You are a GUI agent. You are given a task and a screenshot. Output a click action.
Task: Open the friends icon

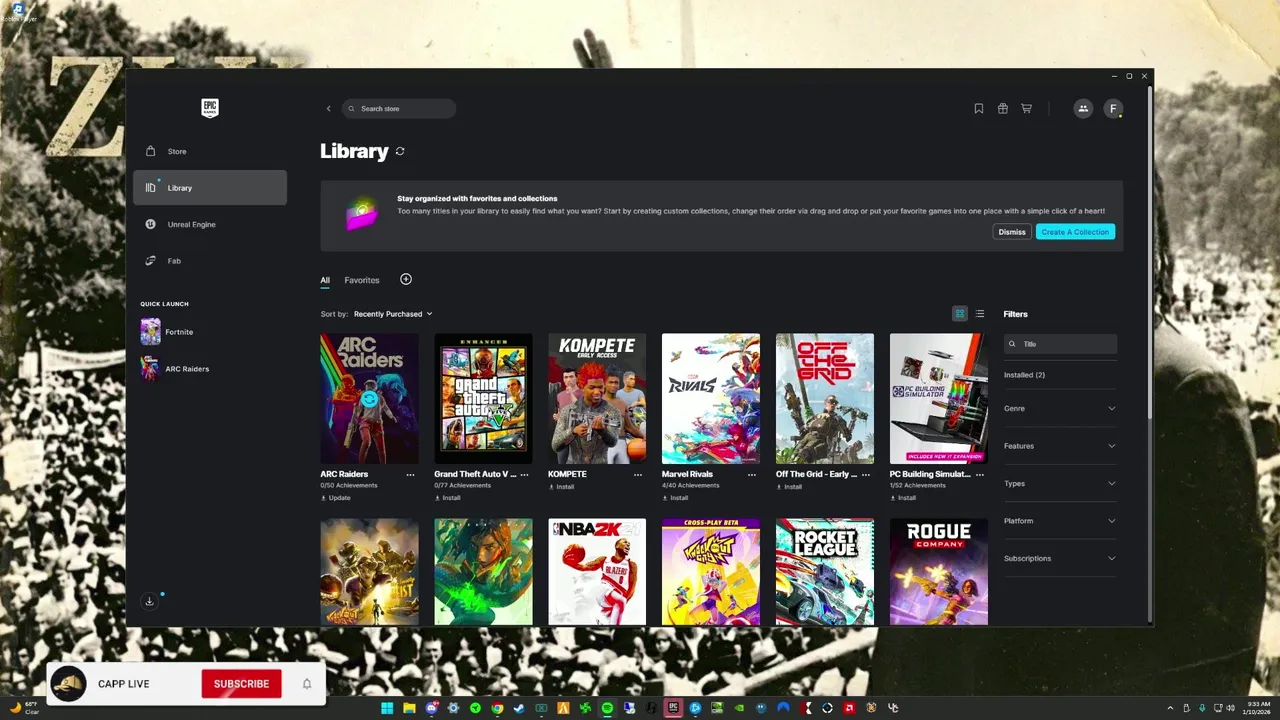1083,108
